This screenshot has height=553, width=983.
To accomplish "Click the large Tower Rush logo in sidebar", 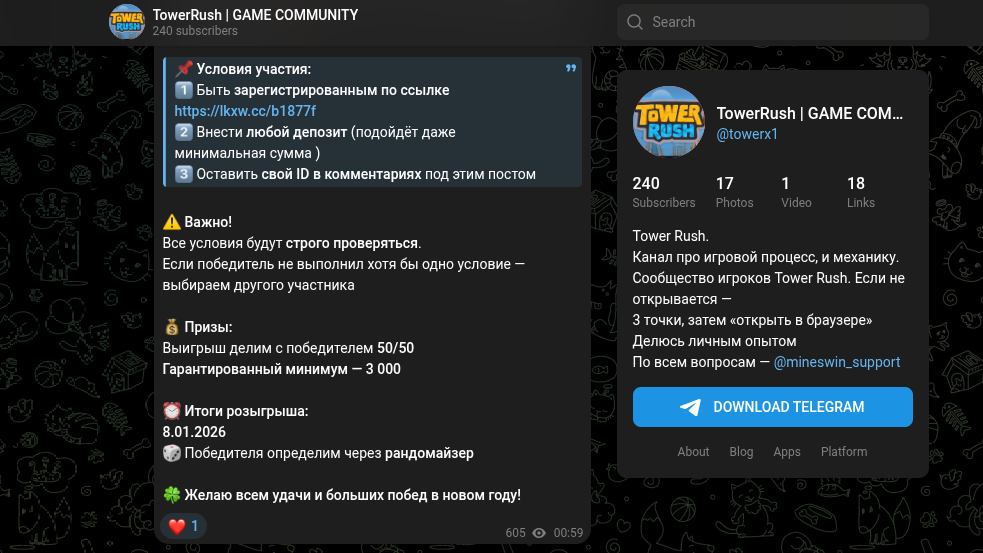I will click(669, 122).
